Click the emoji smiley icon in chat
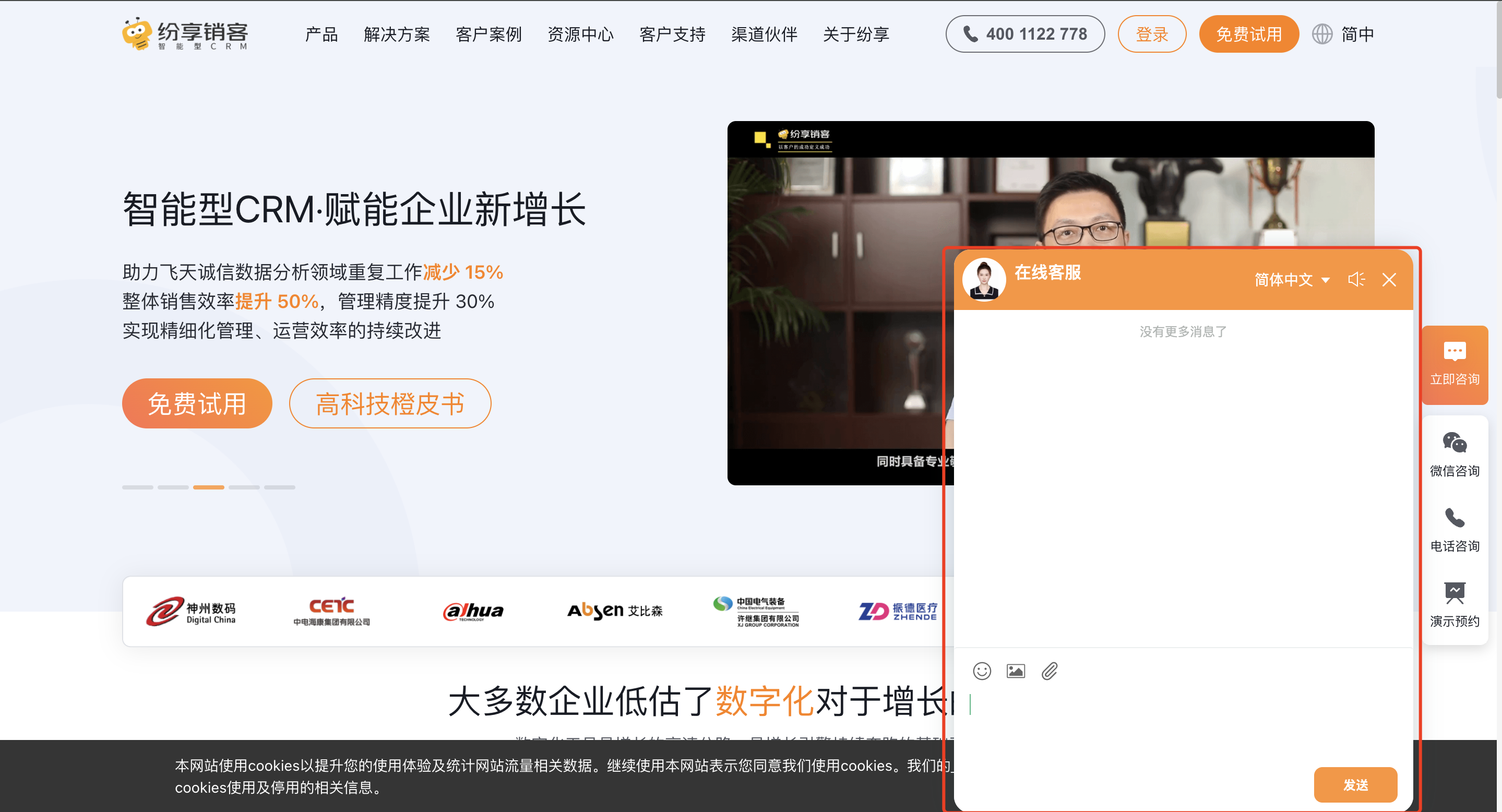 click(982, 672)
